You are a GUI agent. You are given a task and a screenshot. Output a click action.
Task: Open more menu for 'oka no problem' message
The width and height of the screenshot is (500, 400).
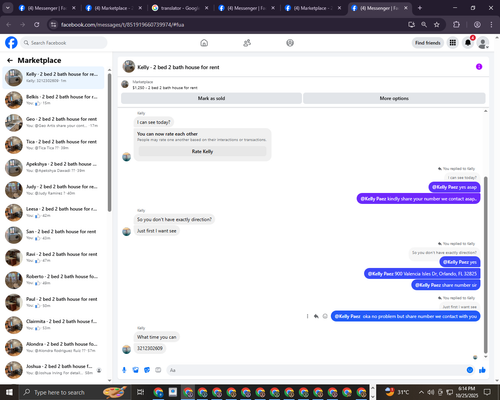(307, 316)
